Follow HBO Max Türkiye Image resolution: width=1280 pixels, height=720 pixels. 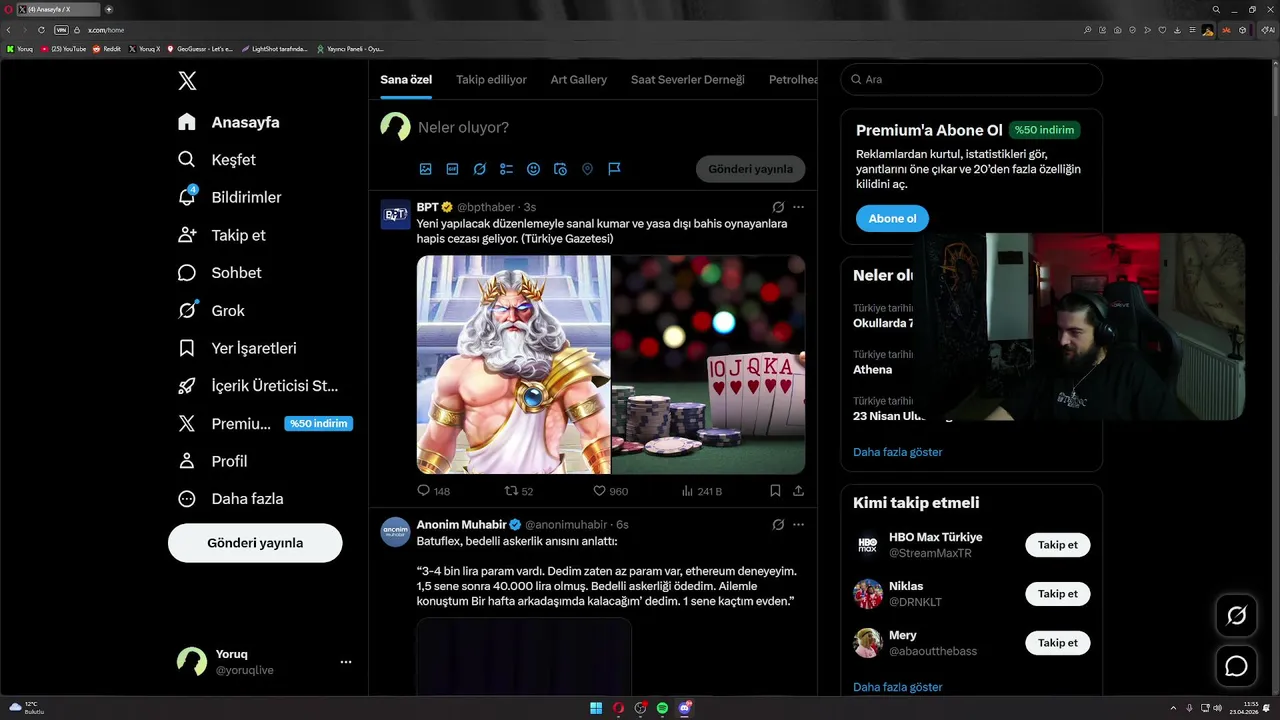tap(1058, 545)
